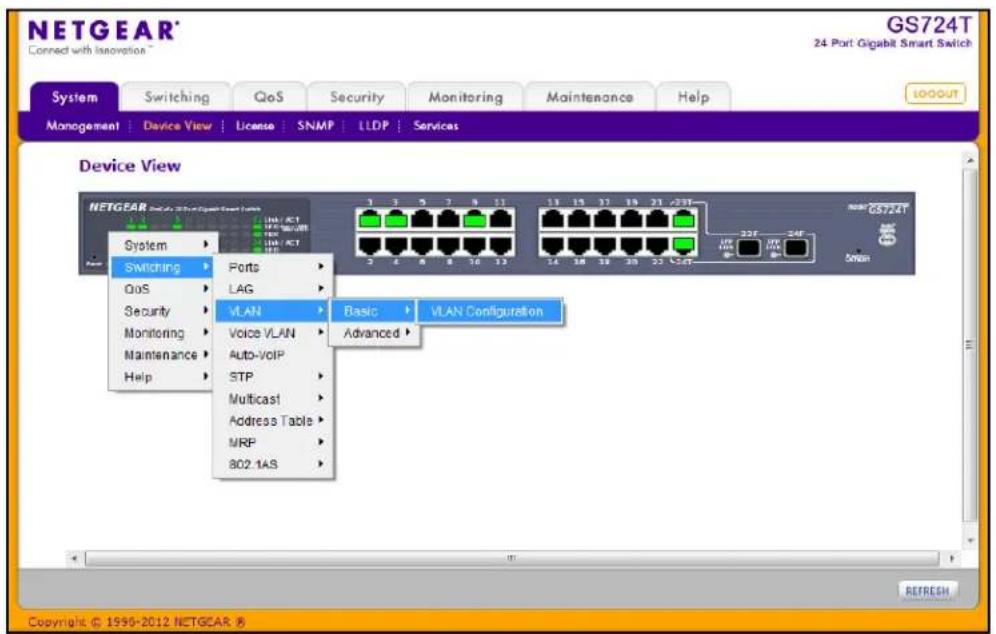Select Monitoring in the popup context menu
The width and height of the screenshot is (996, 634).
(162, 333)
